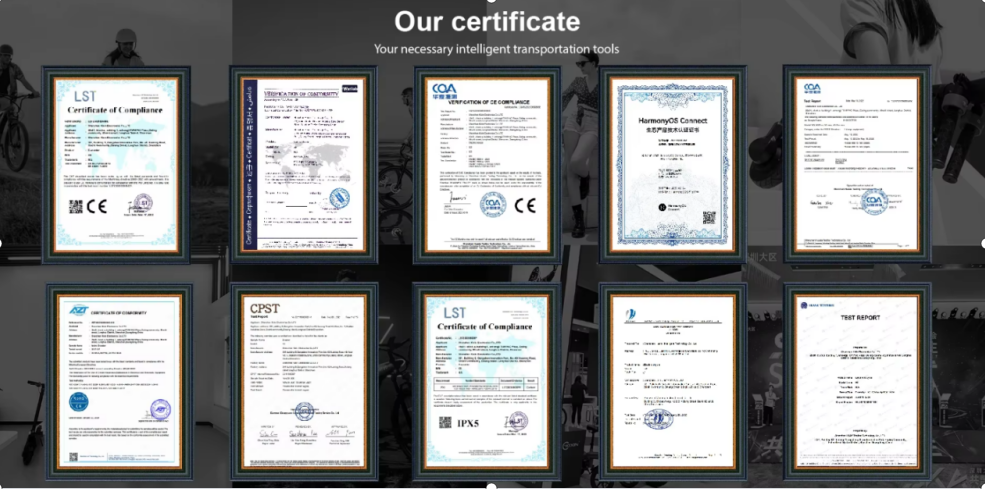Click the CPST logo on the bottom-row certificate

pyautogui.click(x=264, y=308)
